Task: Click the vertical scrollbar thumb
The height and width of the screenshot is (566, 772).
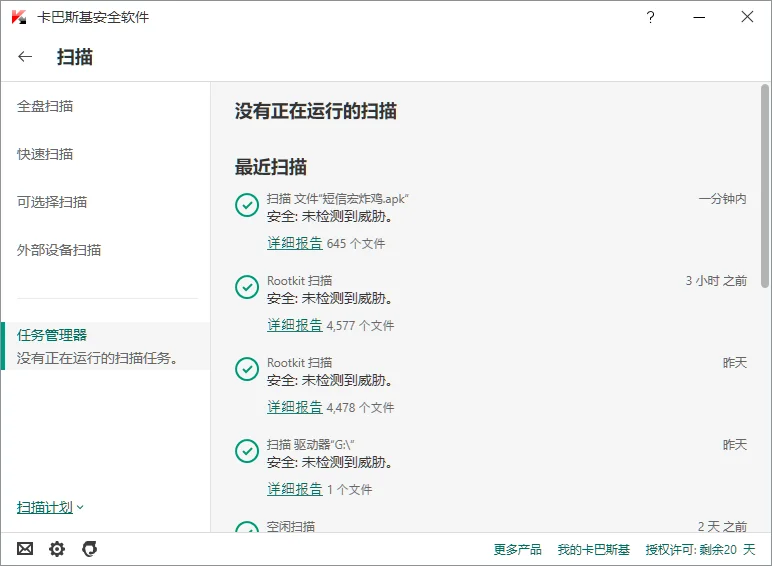Action: click(x=765, y=186)
